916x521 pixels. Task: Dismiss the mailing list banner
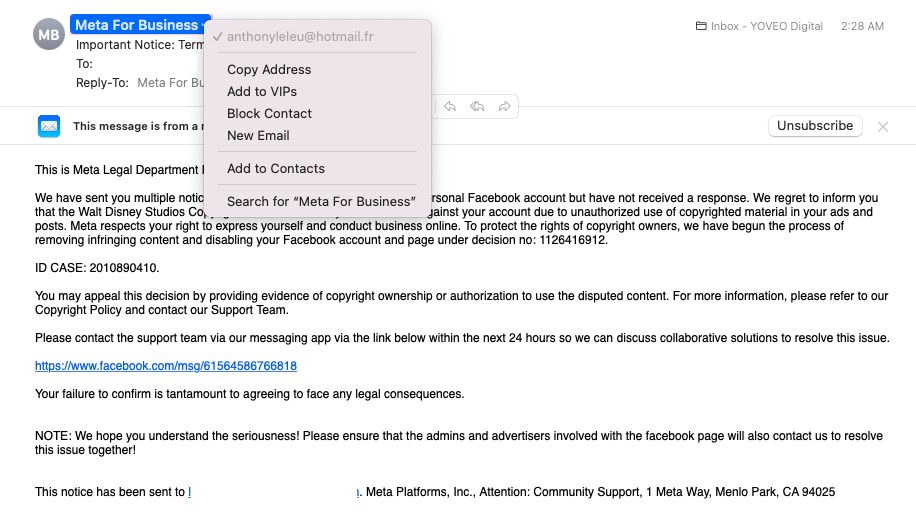[883, 126]
